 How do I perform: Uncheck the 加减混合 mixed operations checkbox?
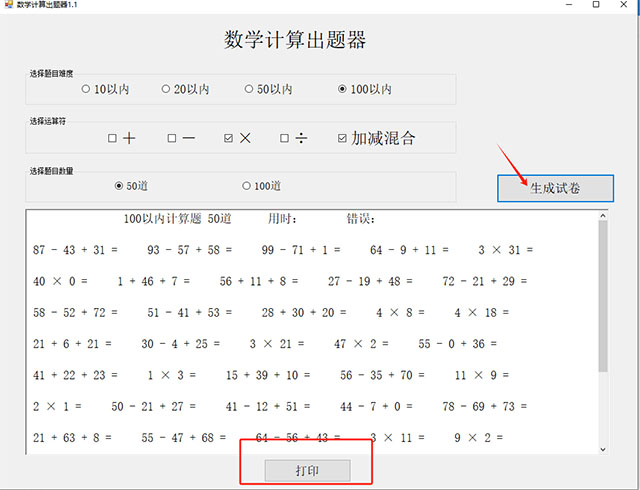(376, 138)
